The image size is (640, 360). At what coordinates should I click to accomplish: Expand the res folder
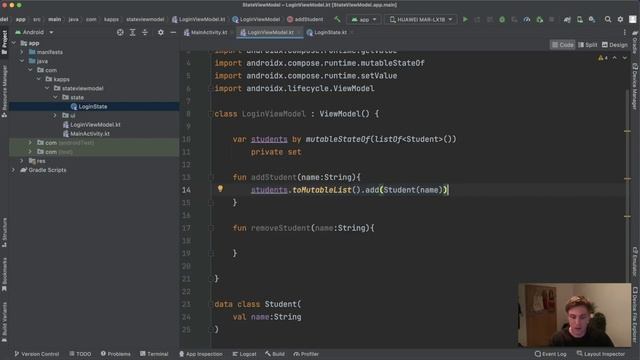point(22,161)
